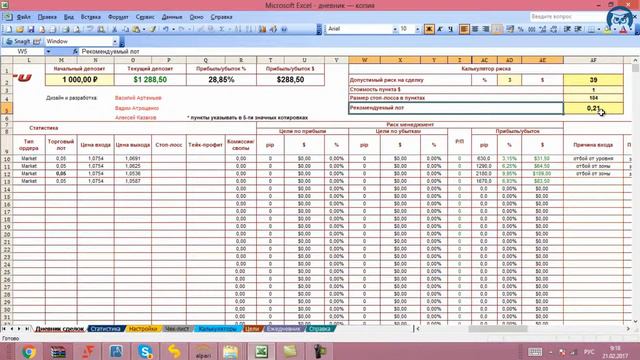Click the insert function fx button
This screenshot has width=640, height=360.
[x=75, y=51]
